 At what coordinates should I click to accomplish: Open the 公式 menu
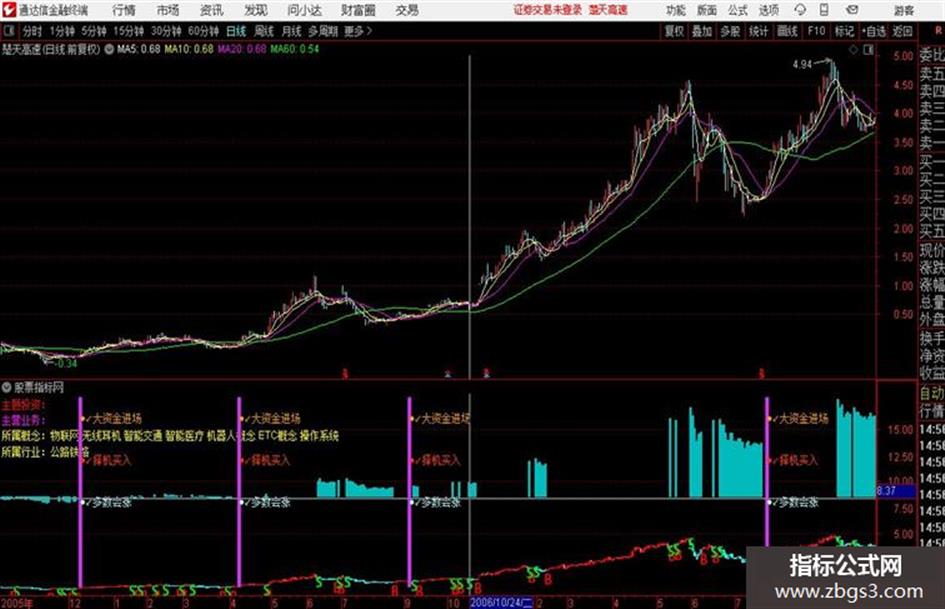point(738,10)
